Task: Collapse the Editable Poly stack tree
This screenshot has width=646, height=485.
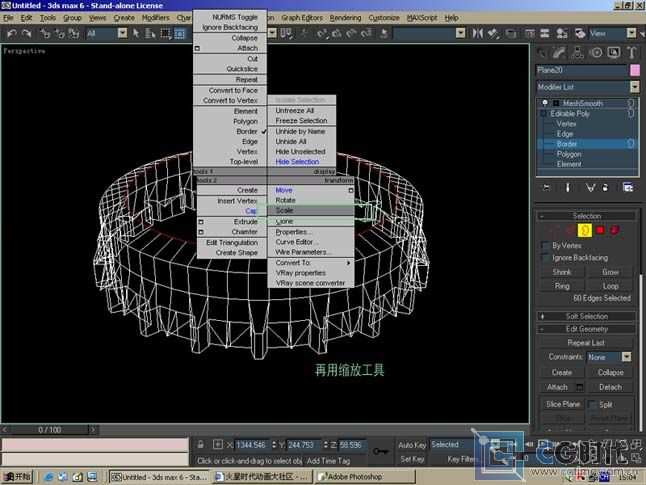Action: click(x=543, y=114)
